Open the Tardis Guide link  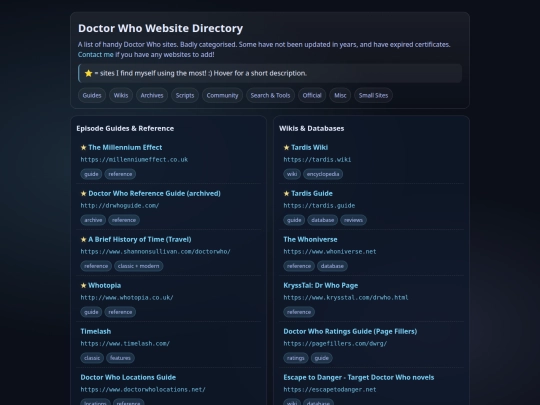click(312, 194)
